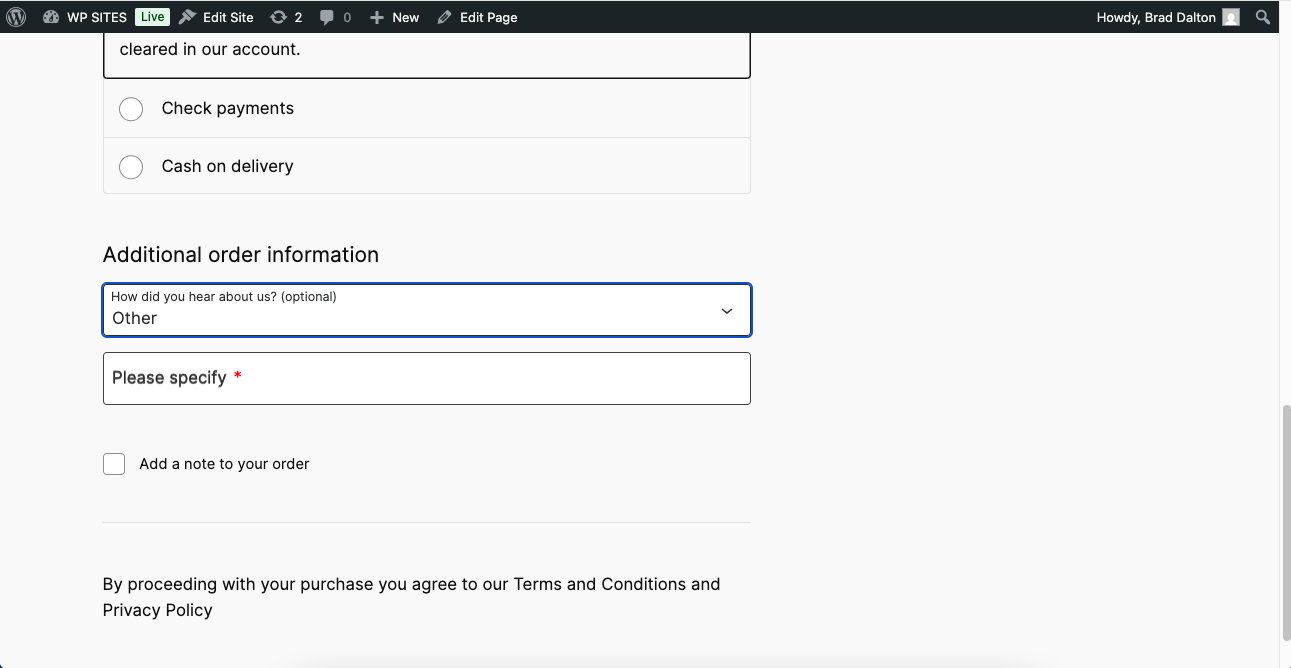
Task: Click the plus New content icon
Action: tap(377, 17)
